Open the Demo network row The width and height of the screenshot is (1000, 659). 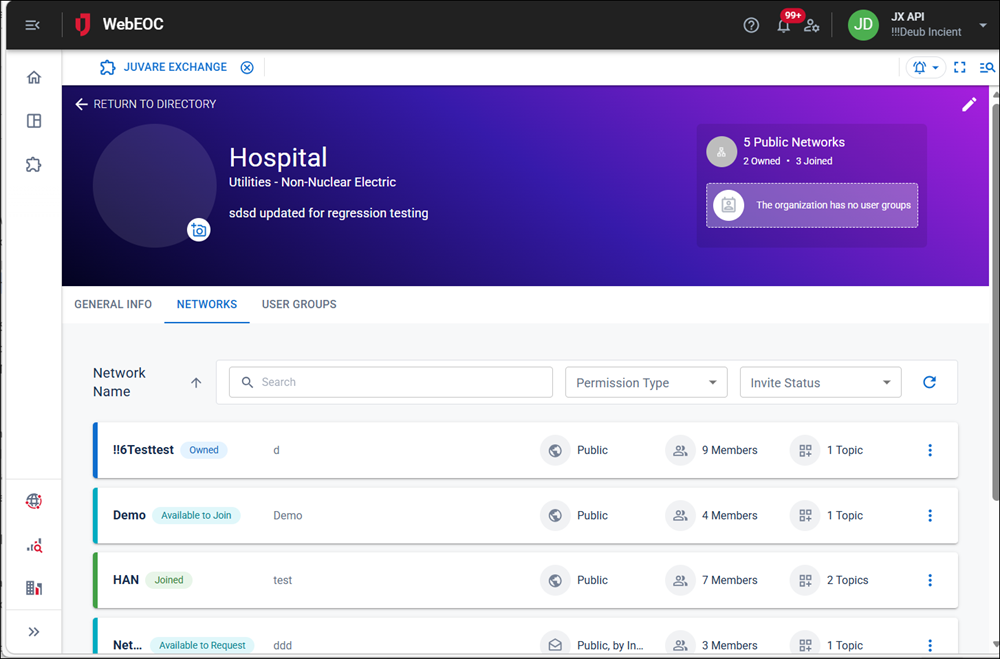click(x=526, y=515)
